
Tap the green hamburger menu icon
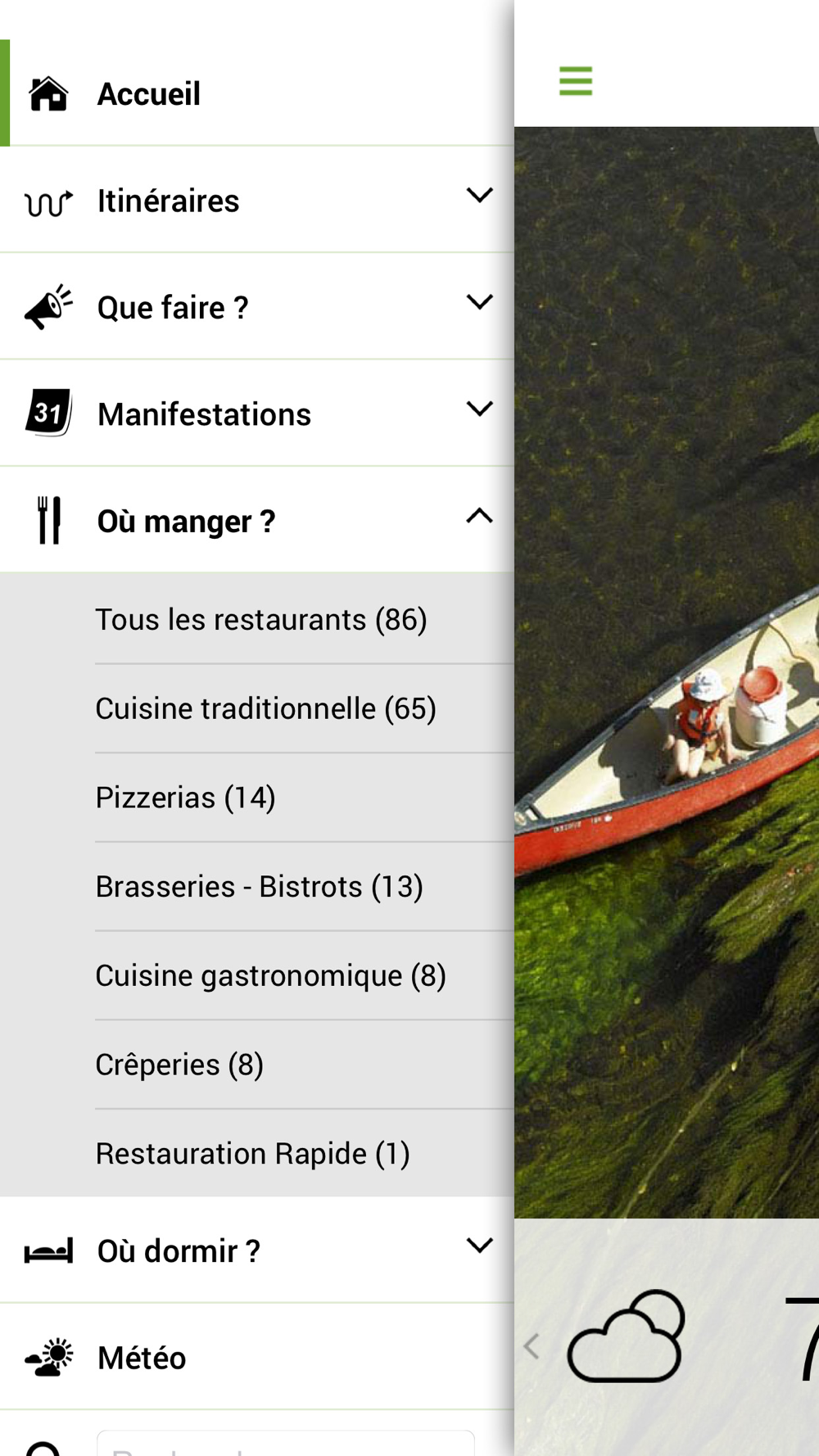coord(576,81)
